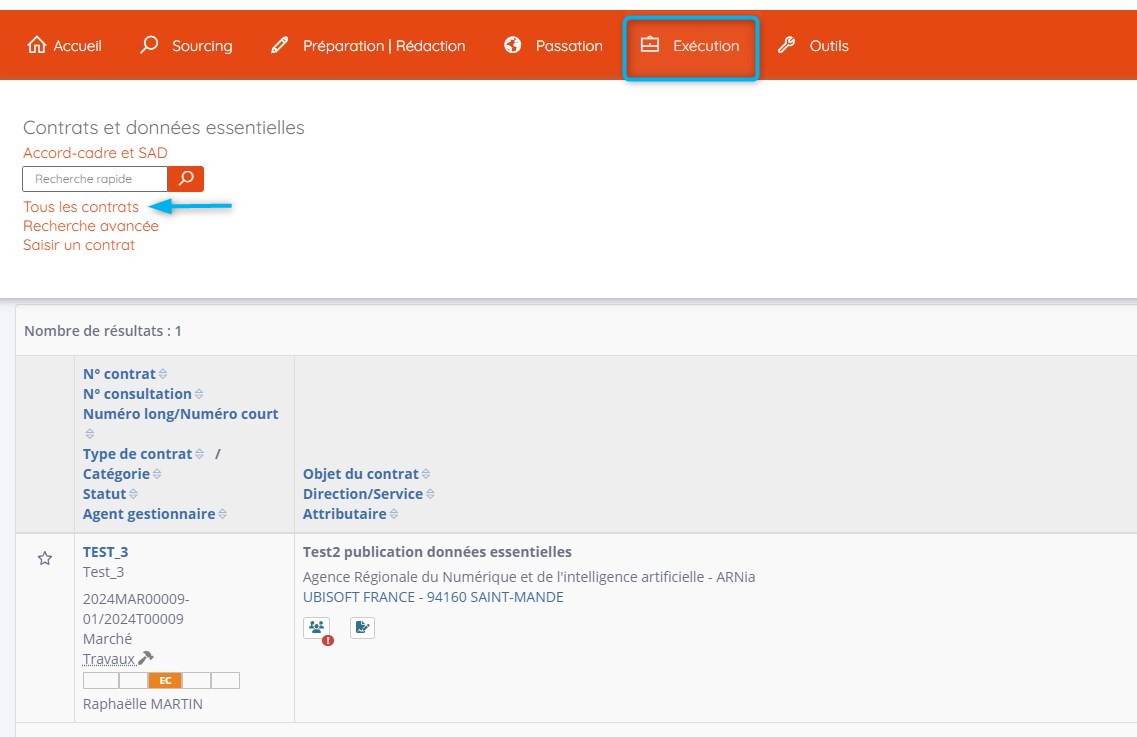Click the magnifier search button
1137x737 pixels.
pos(185,179)
